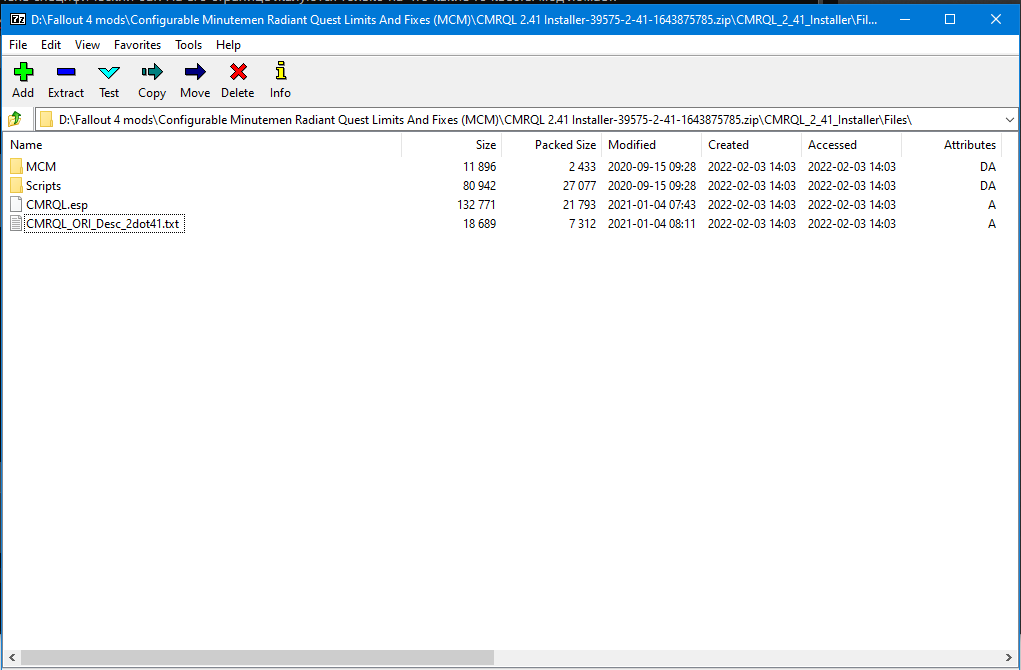Click the Extract toolbar icon
Screen dimensions: 1021x670
coord(66,79)
